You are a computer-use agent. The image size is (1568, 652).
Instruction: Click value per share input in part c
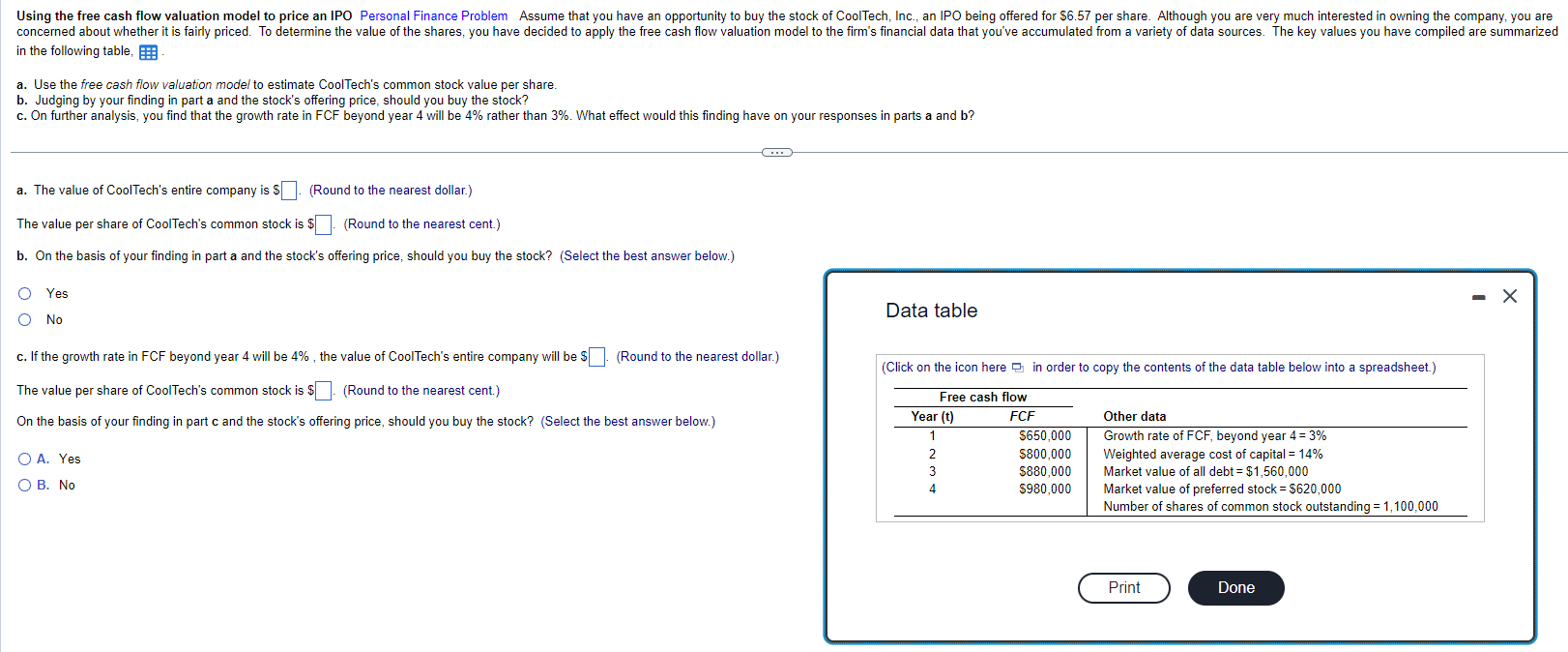(324, 391)
